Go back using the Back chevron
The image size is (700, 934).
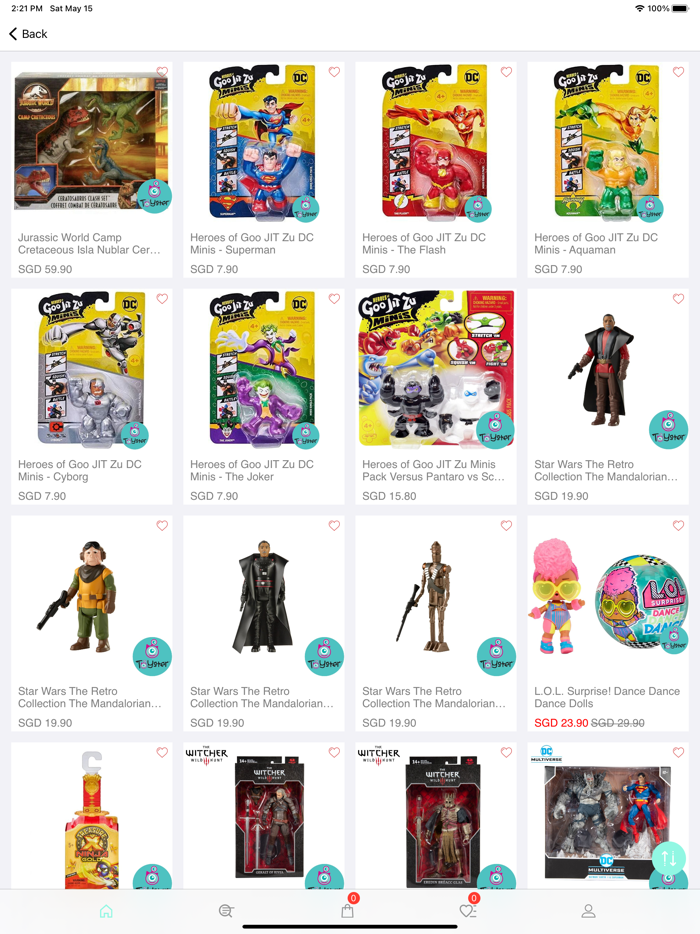[28, 34]
